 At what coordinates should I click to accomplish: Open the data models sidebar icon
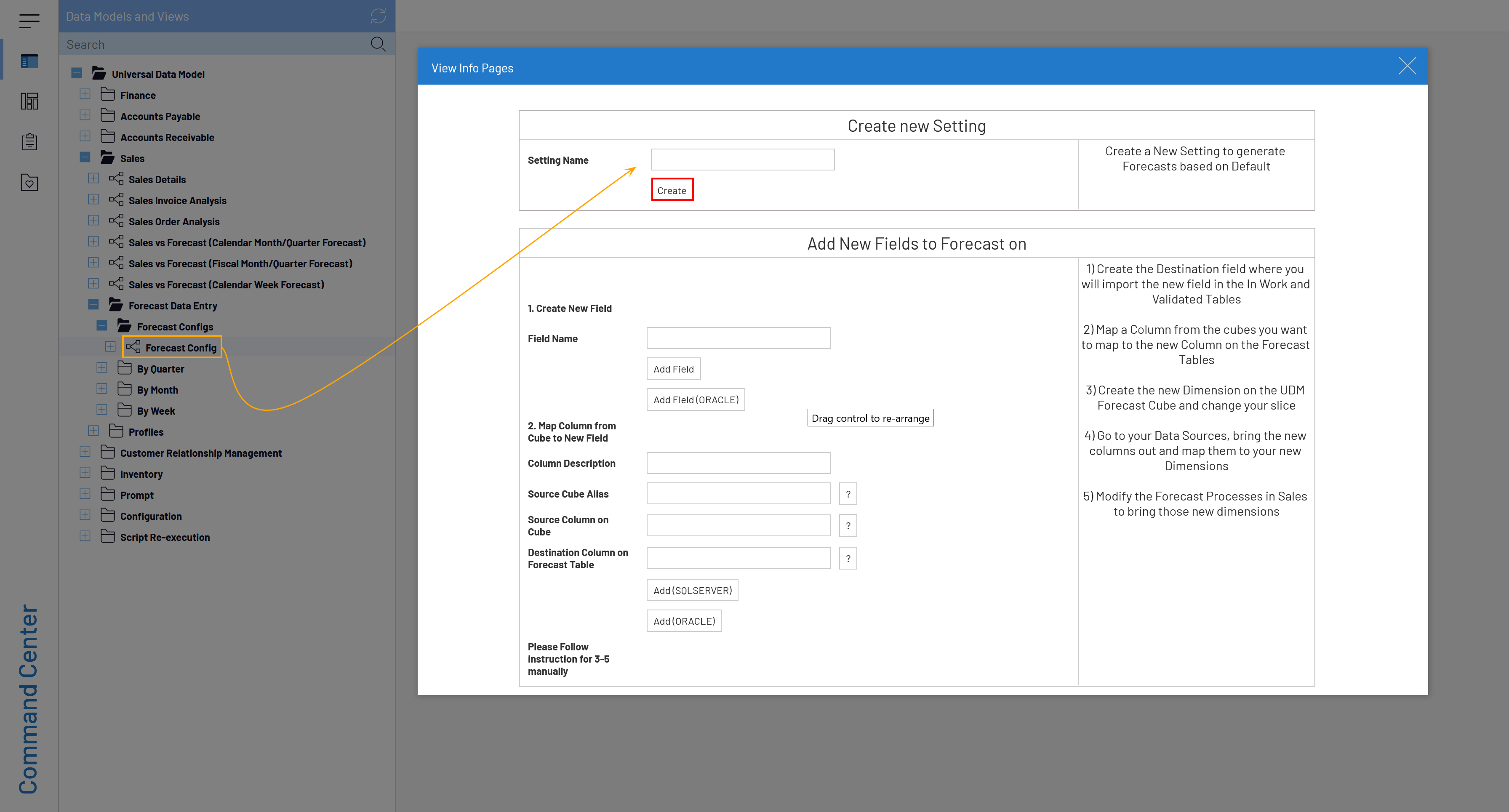[x=29, y=61]
